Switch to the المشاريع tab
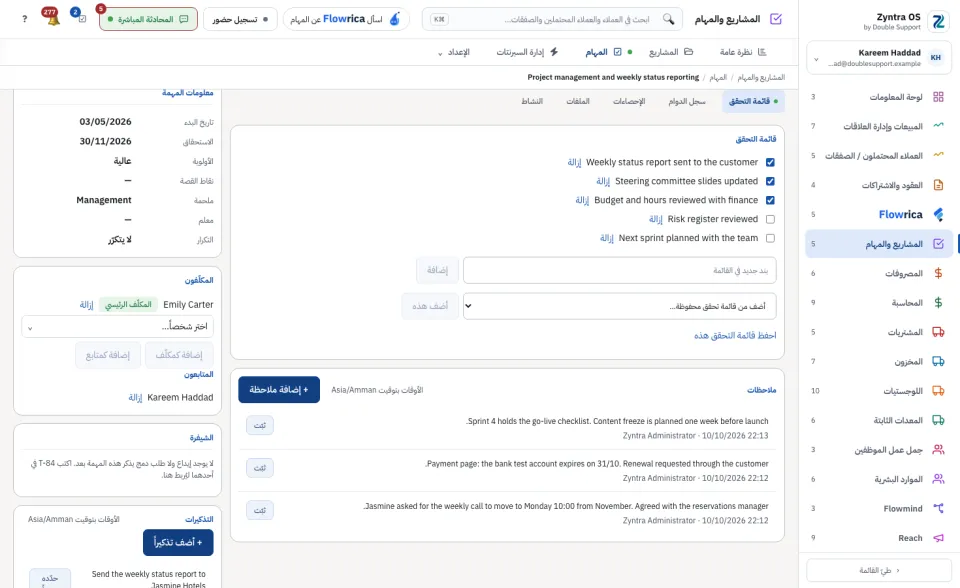Viewport: 960px width, 588px height. coord(671,52)
